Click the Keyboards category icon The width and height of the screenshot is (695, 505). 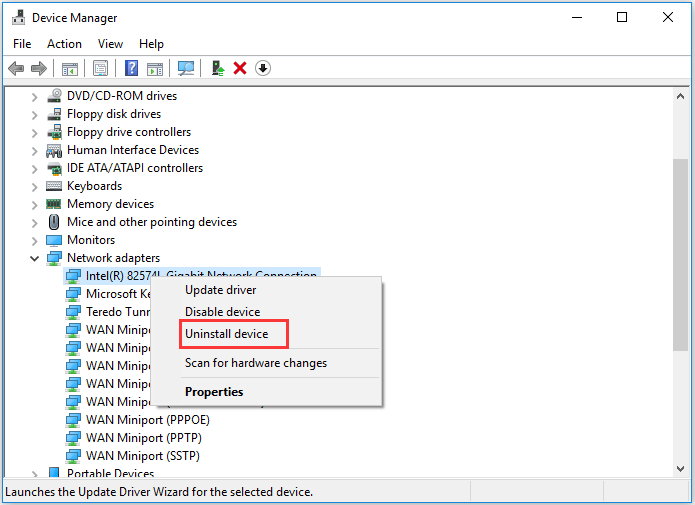click(x=54, y=186)
